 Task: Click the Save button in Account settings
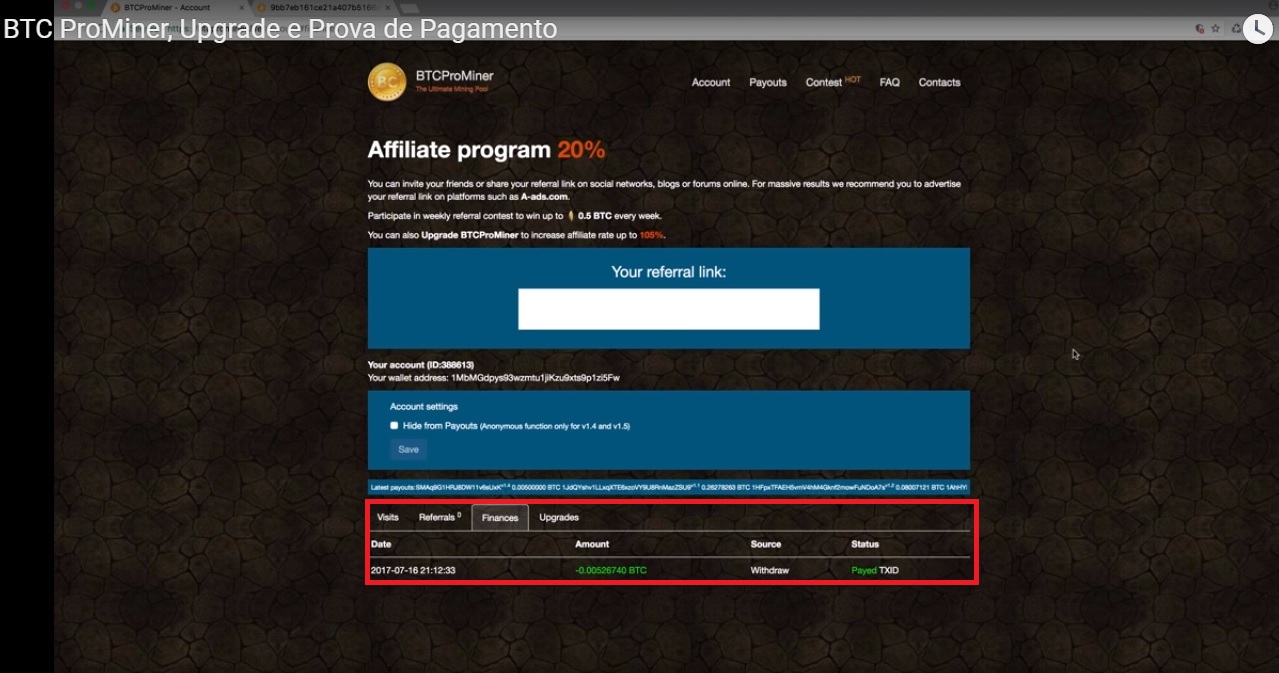tap(408, 449)
